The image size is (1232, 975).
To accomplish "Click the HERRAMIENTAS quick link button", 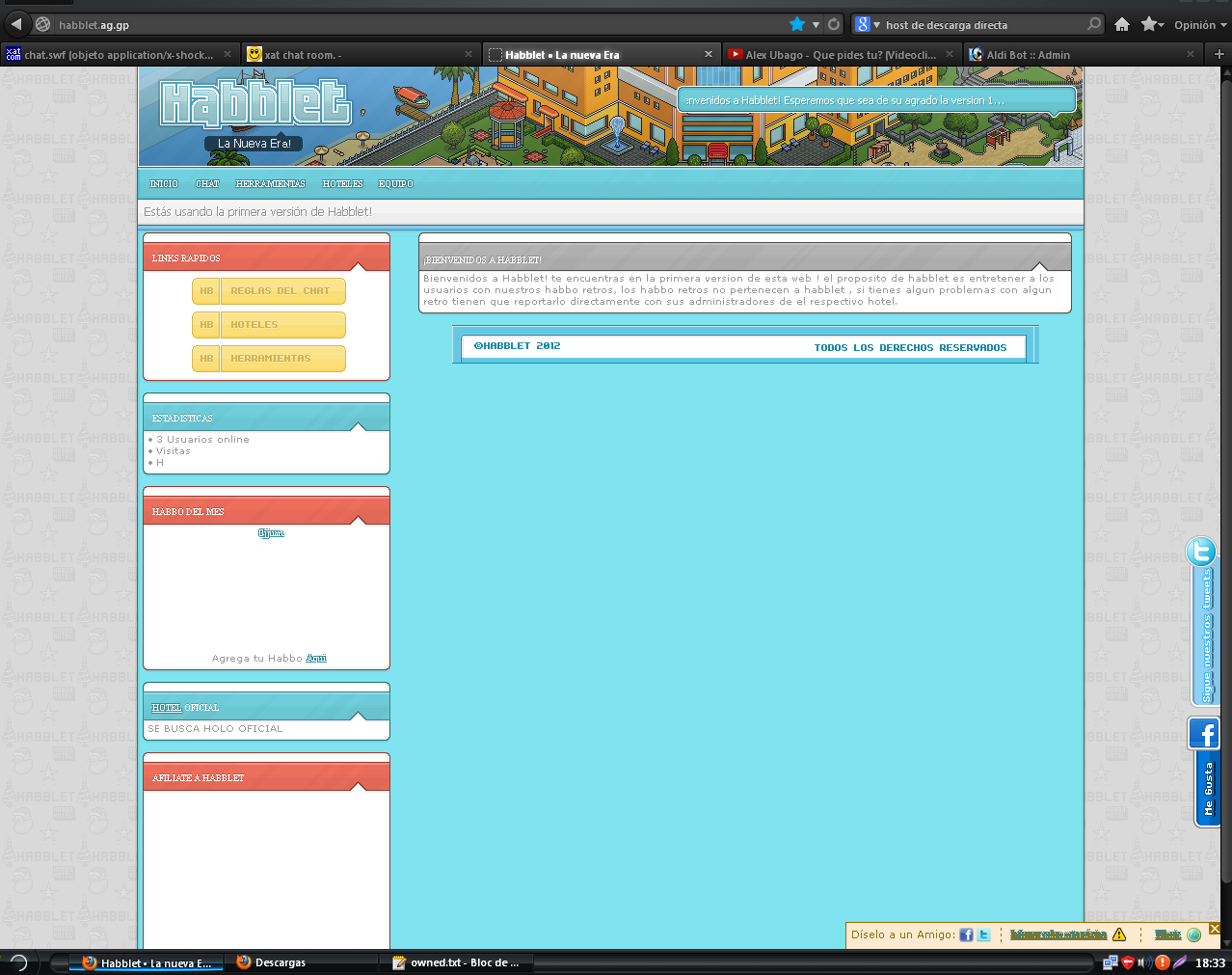I will (269, 359).
